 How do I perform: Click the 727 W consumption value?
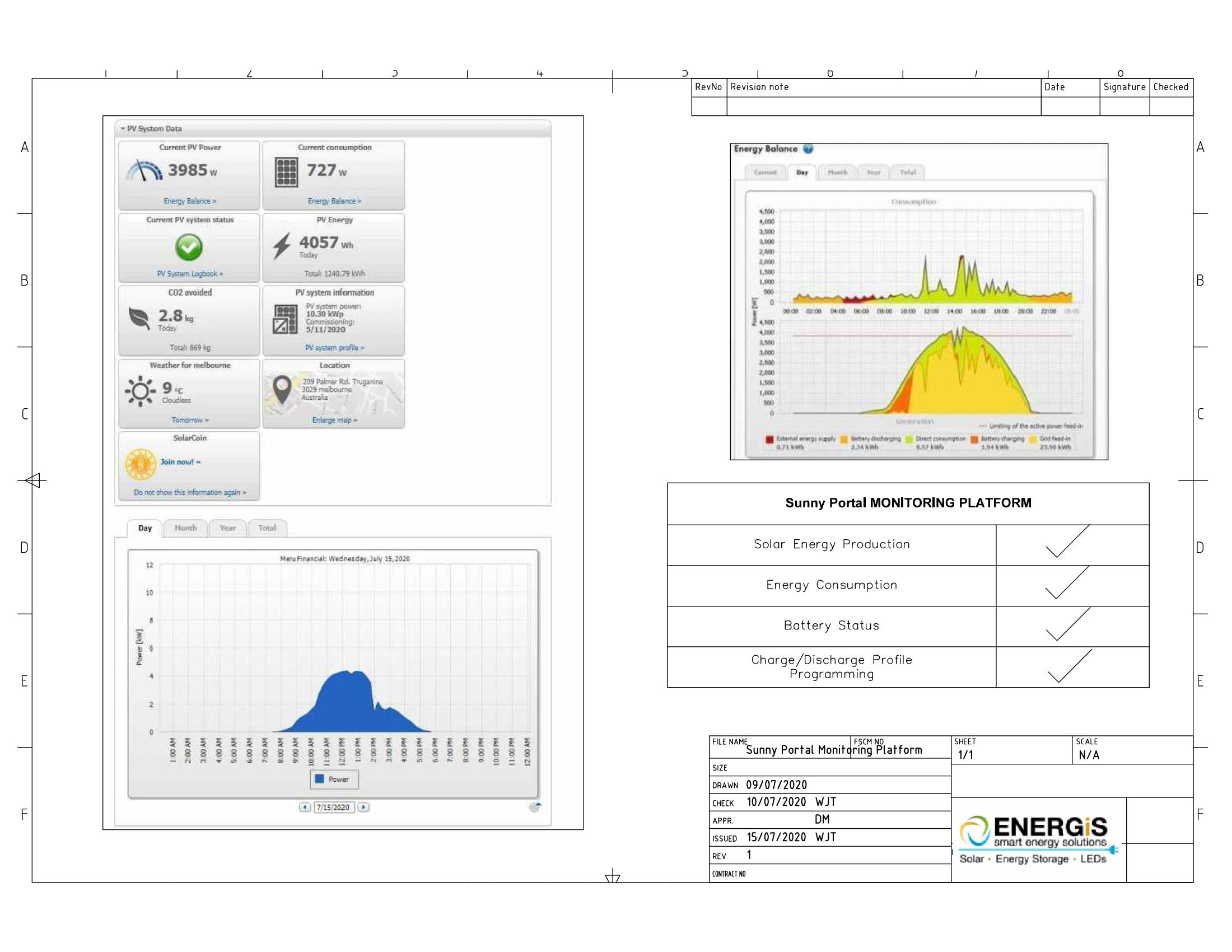pyautogui.click(x=326, y=170)
